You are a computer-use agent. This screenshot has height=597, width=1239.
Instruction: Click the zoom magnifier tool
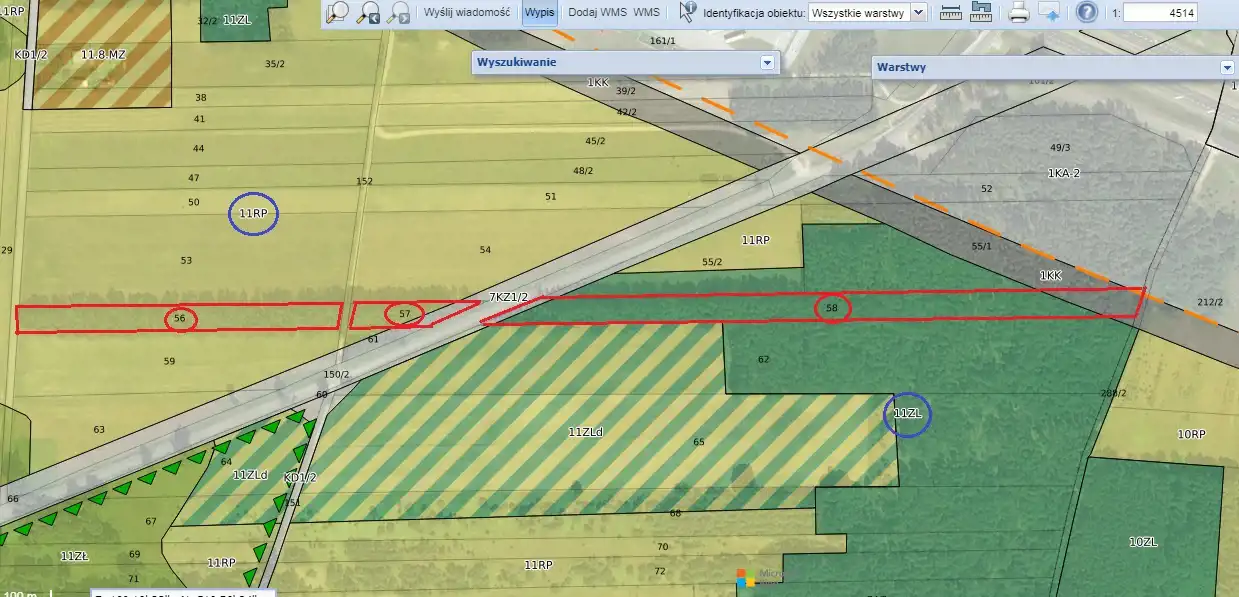pos(338,12)
